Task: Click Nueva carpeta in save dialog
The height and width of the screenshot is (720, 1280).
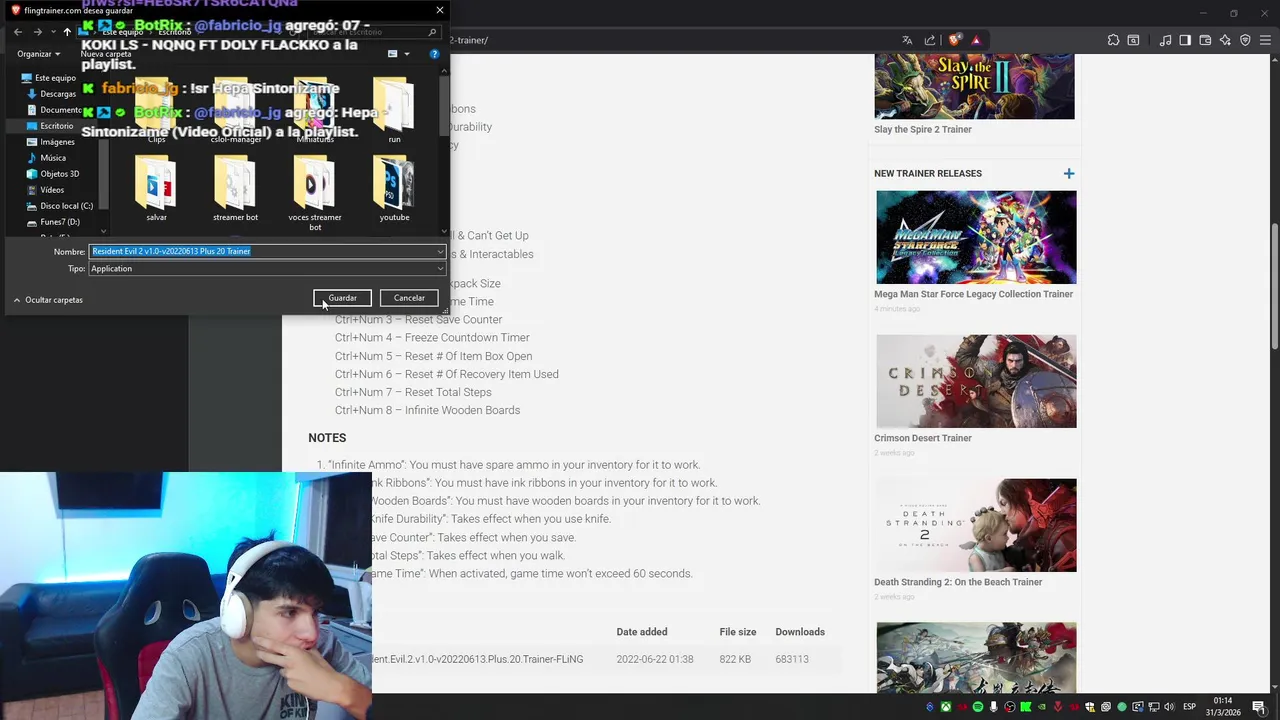Action: [x=106, y=54]
